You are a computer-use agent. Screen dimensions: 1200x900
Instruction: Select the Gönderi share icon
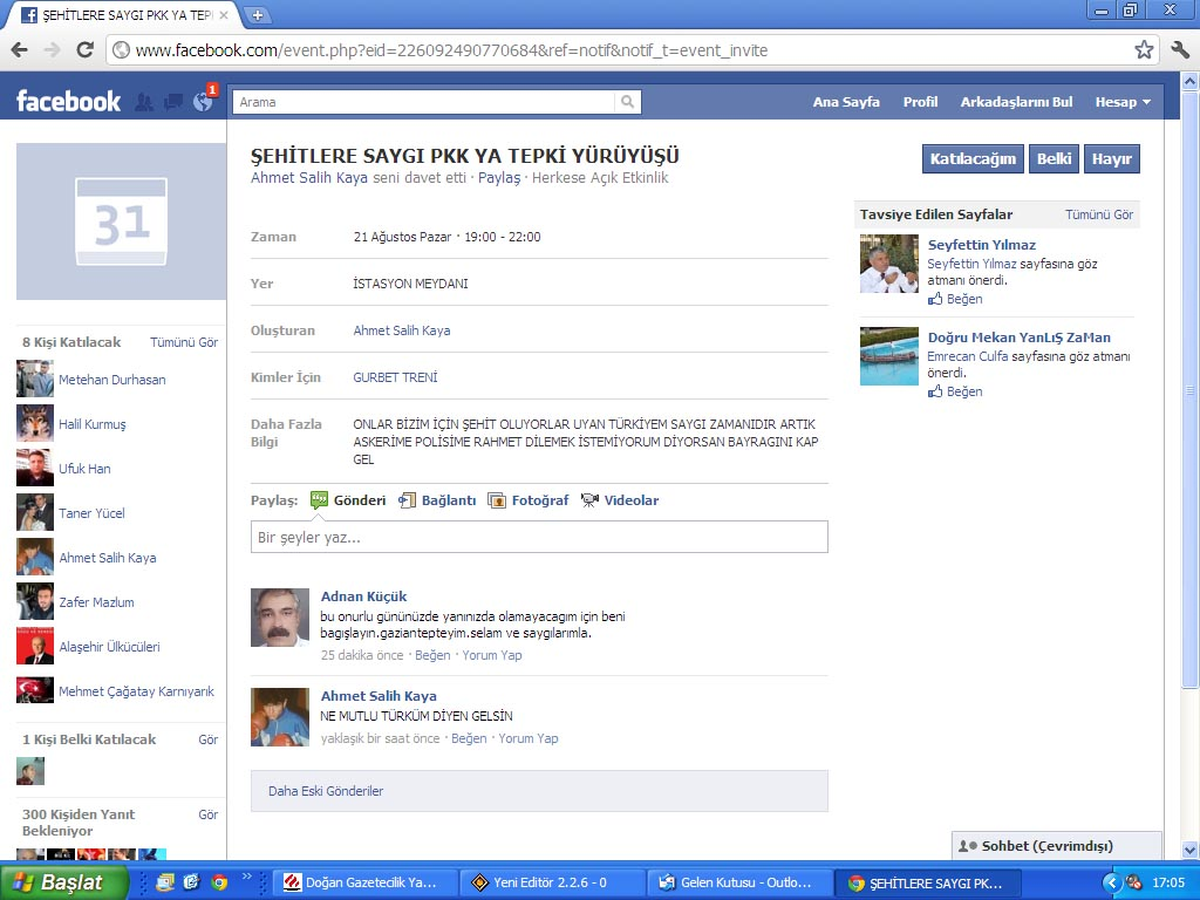coord(320,500)
